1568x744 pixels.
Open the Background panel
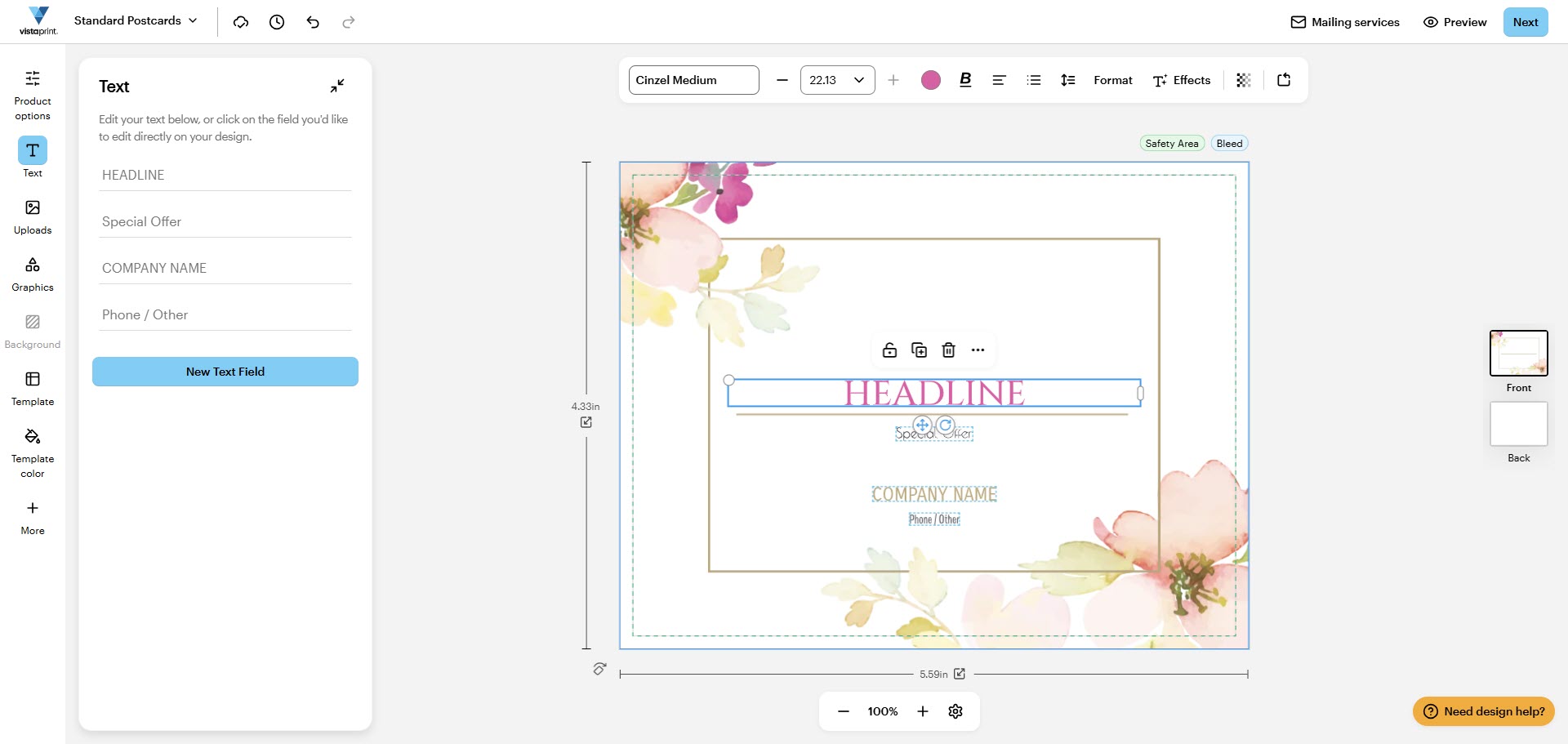point(33,332)
